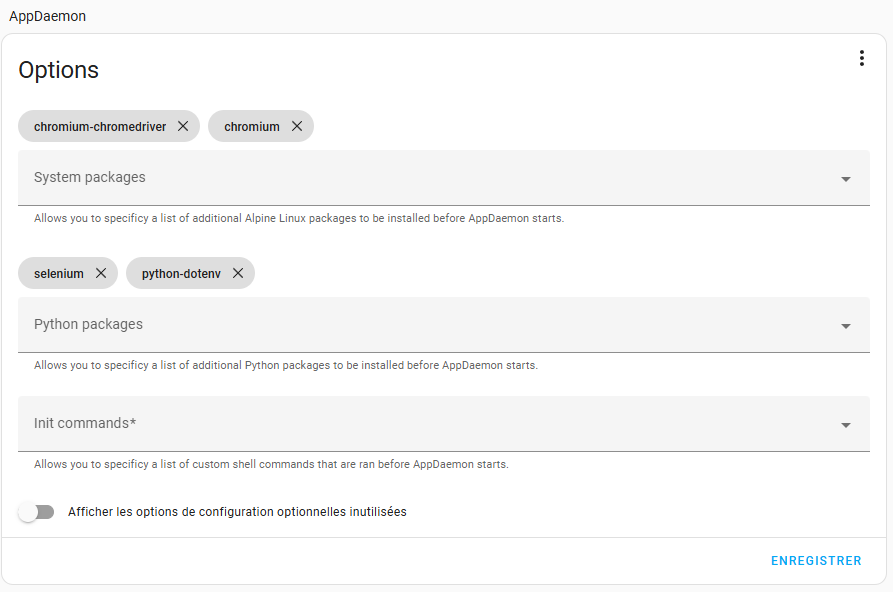The height and width of the screenshot is (592, 893).
Task: Expand the System packages dropdown arrow
Action: (846, 179)
